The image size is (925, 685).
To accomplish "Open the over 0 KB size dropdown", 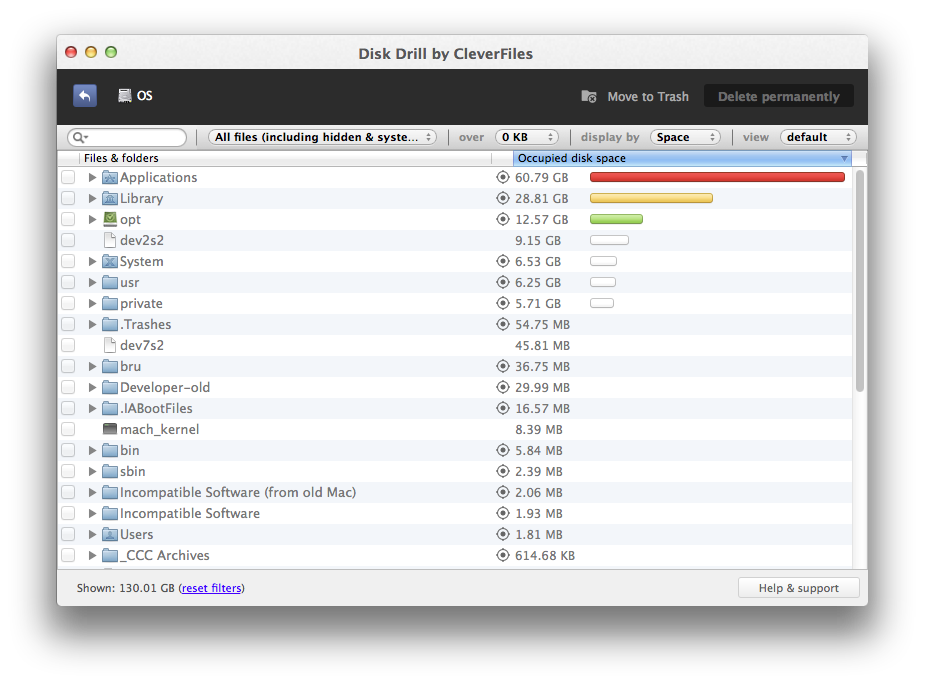I will click(x=526, y=137).
